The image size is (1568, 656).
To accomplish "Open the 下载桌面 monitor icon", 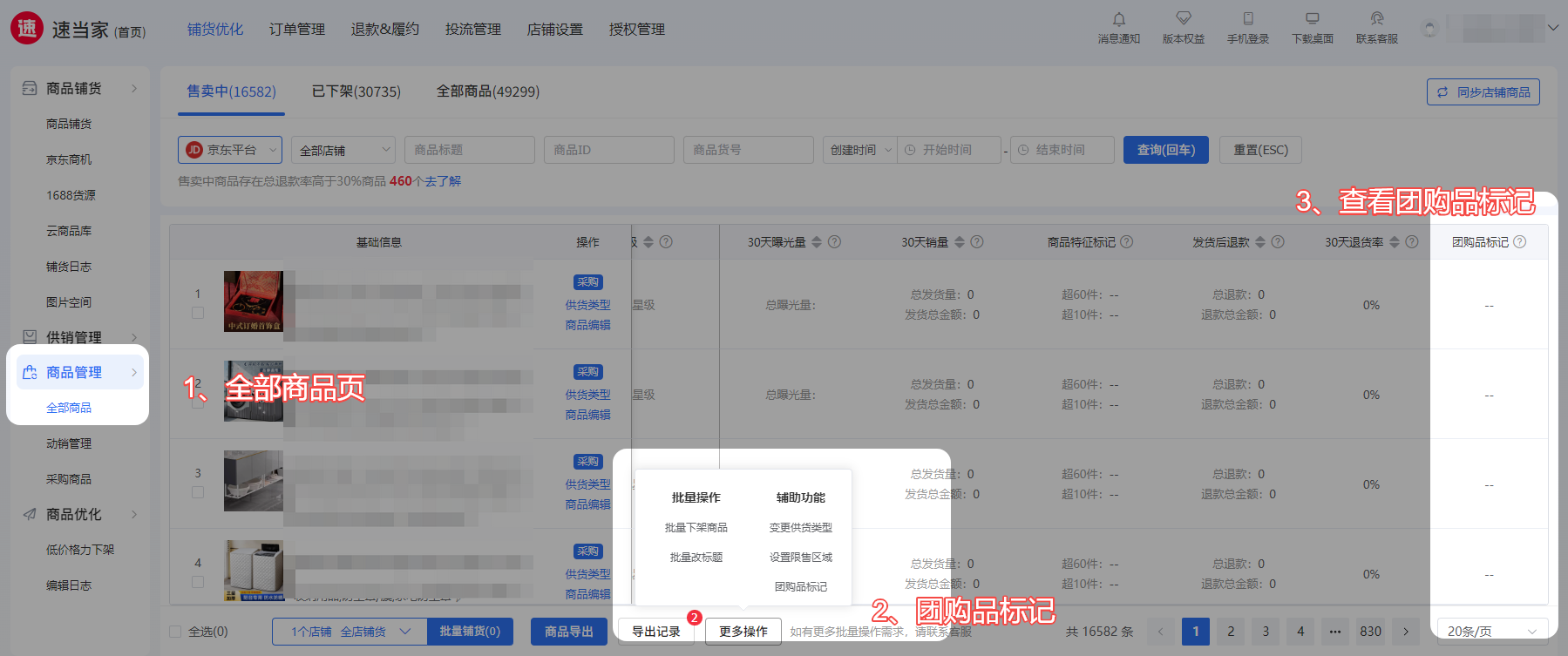I will (1312, 18).
